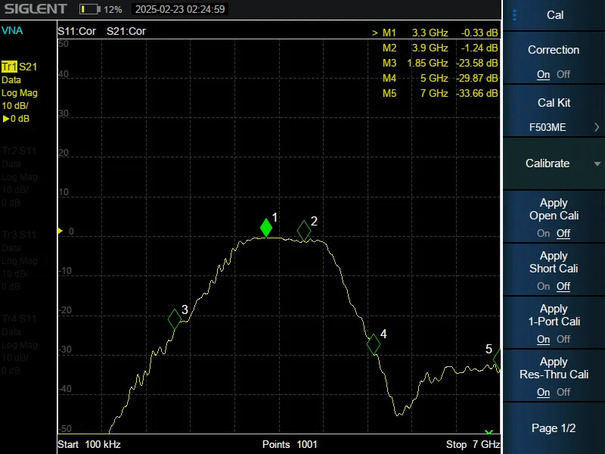Viewport: 605px width, 454px height.
Task: Toggle Apply Res-Thru Cali
Action: coord(554,375)
